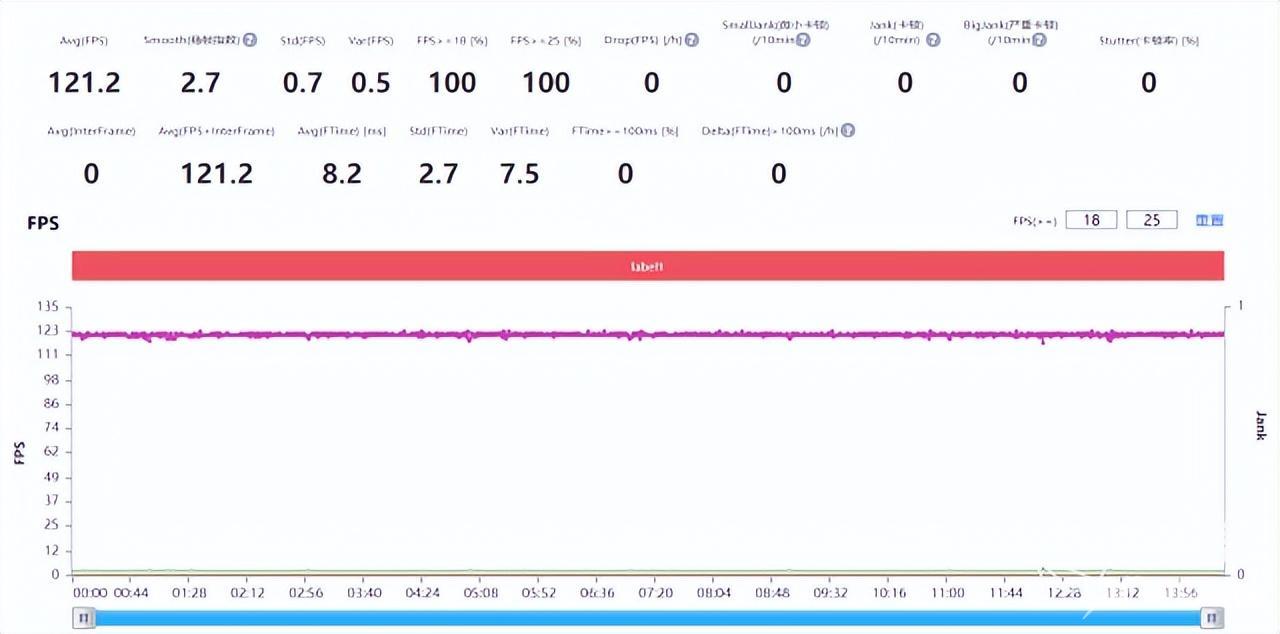Click the right handle of the time range slider
This screenshot has height=634, width=1280.
pos(1212,619)
